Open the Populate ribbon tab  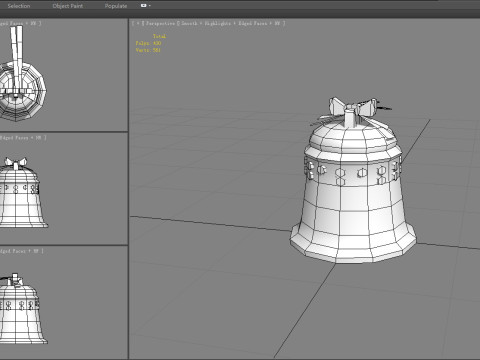click(x=116, y=6)
